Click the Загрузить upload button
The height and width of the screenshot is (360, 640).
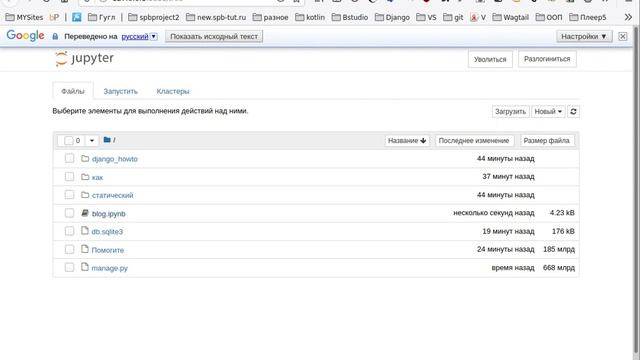coord(510,111)
